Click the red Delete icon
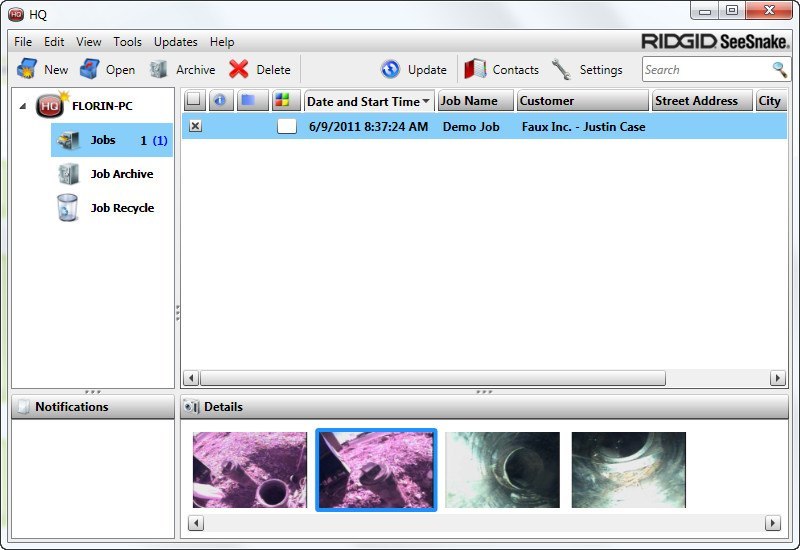The image size is (800, 550). pyautogui.click(x=239, y=69)
